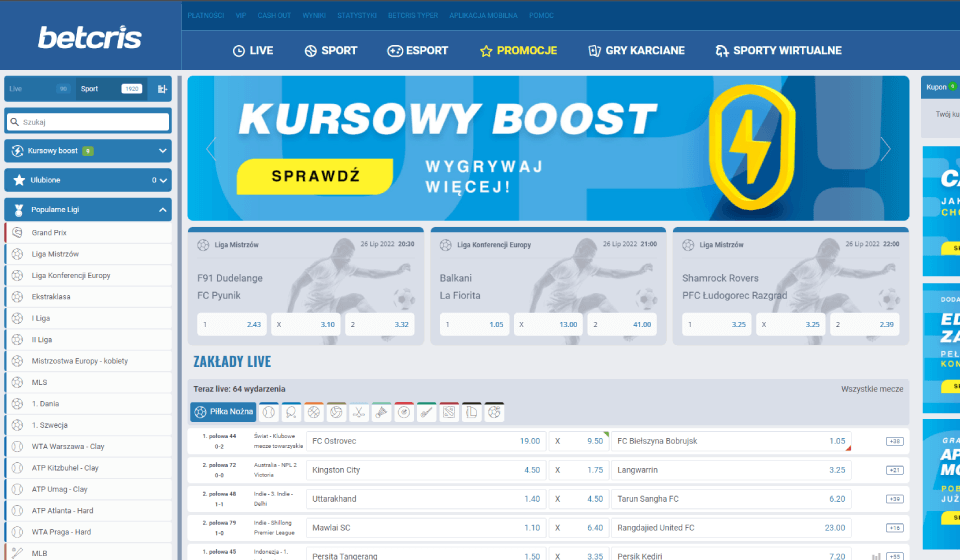Show next banner with right arrow
The height and width of the screenshot is (560, 960).
(x=885, y=149)
